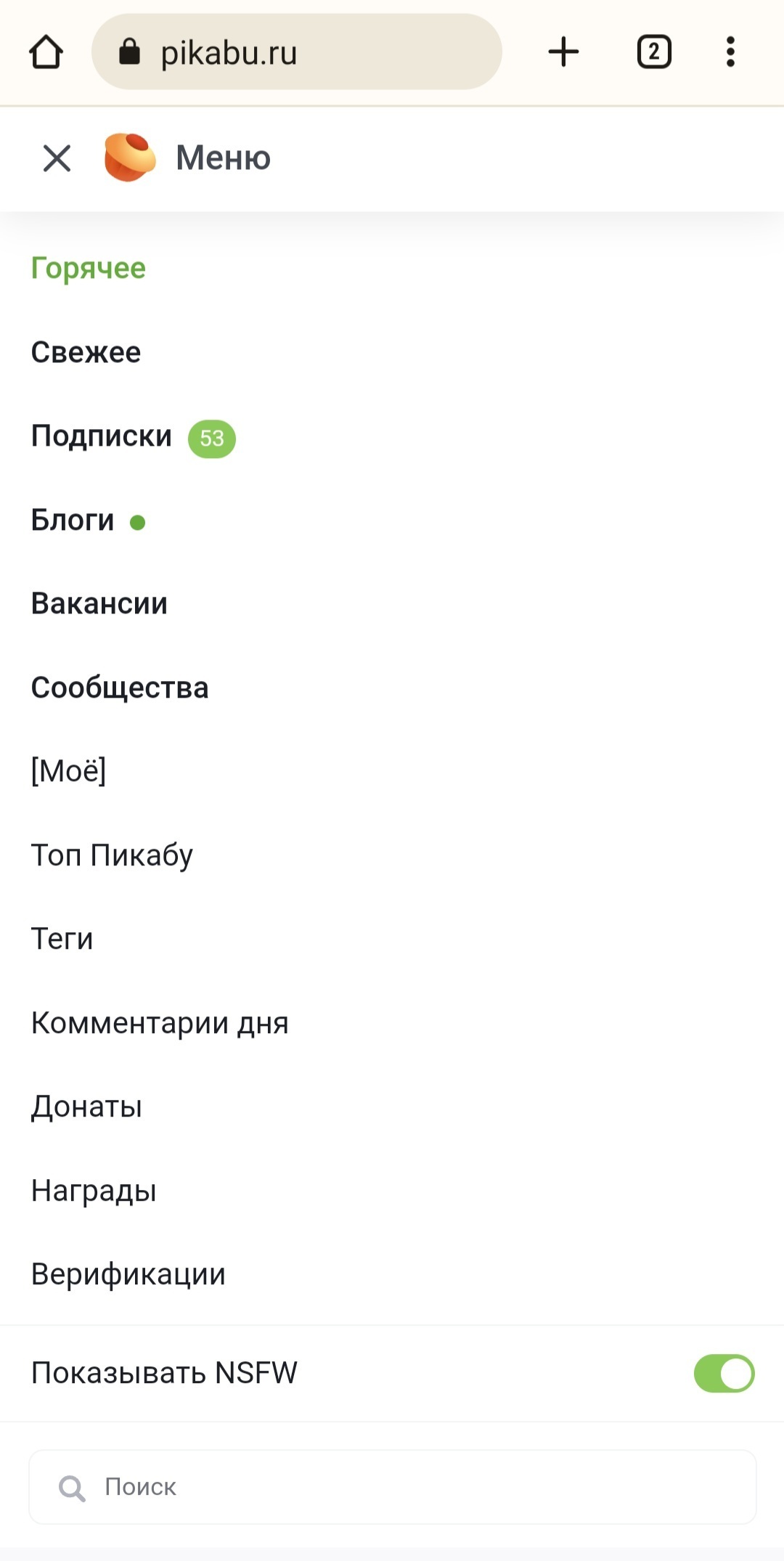Click the search magnifier icon

[72, 1488]
